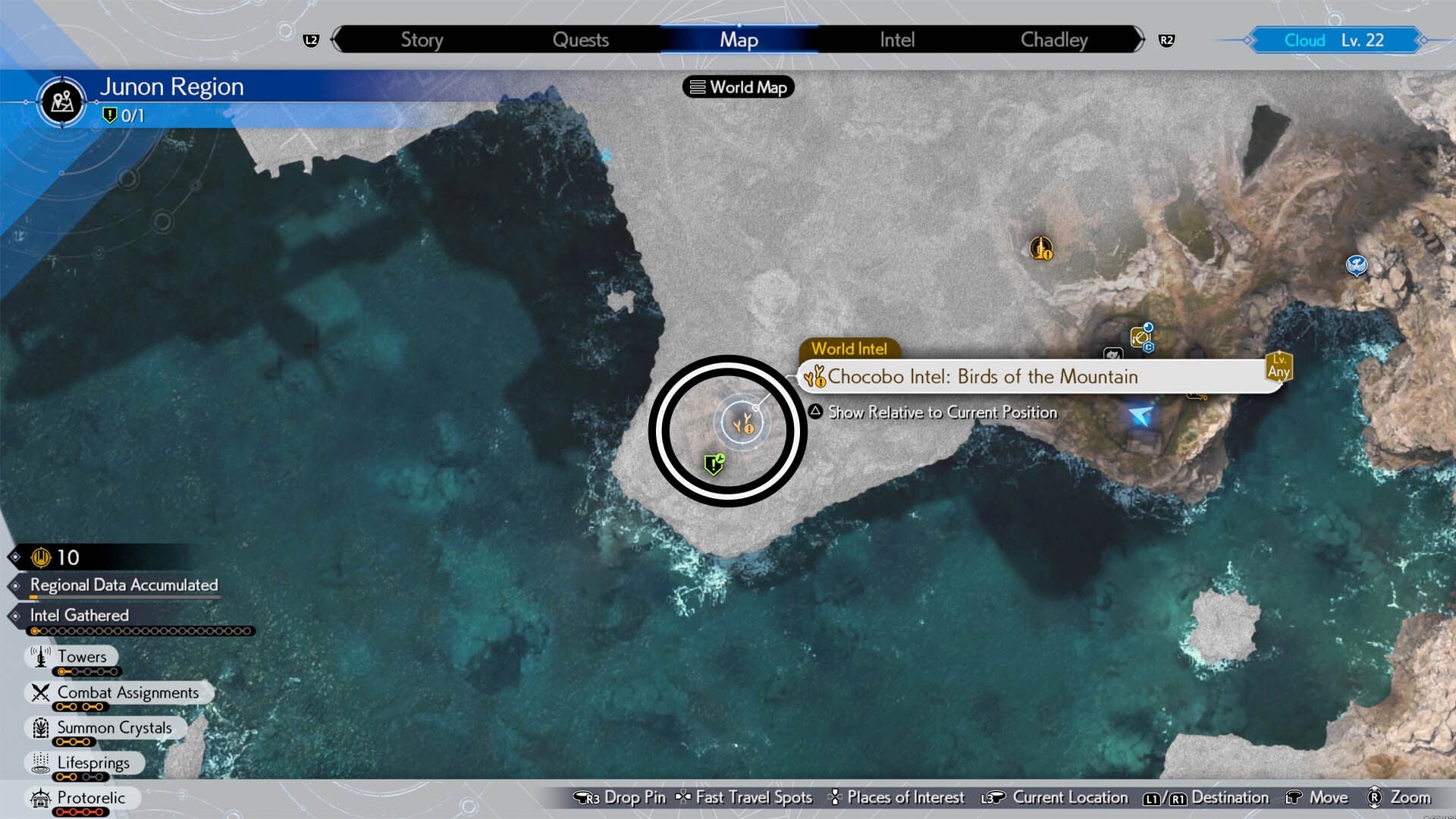Select the Cloud Lv. 22 badge
The height and width of the screenshot is (819, 1456).
click(x=1335, y=40)
